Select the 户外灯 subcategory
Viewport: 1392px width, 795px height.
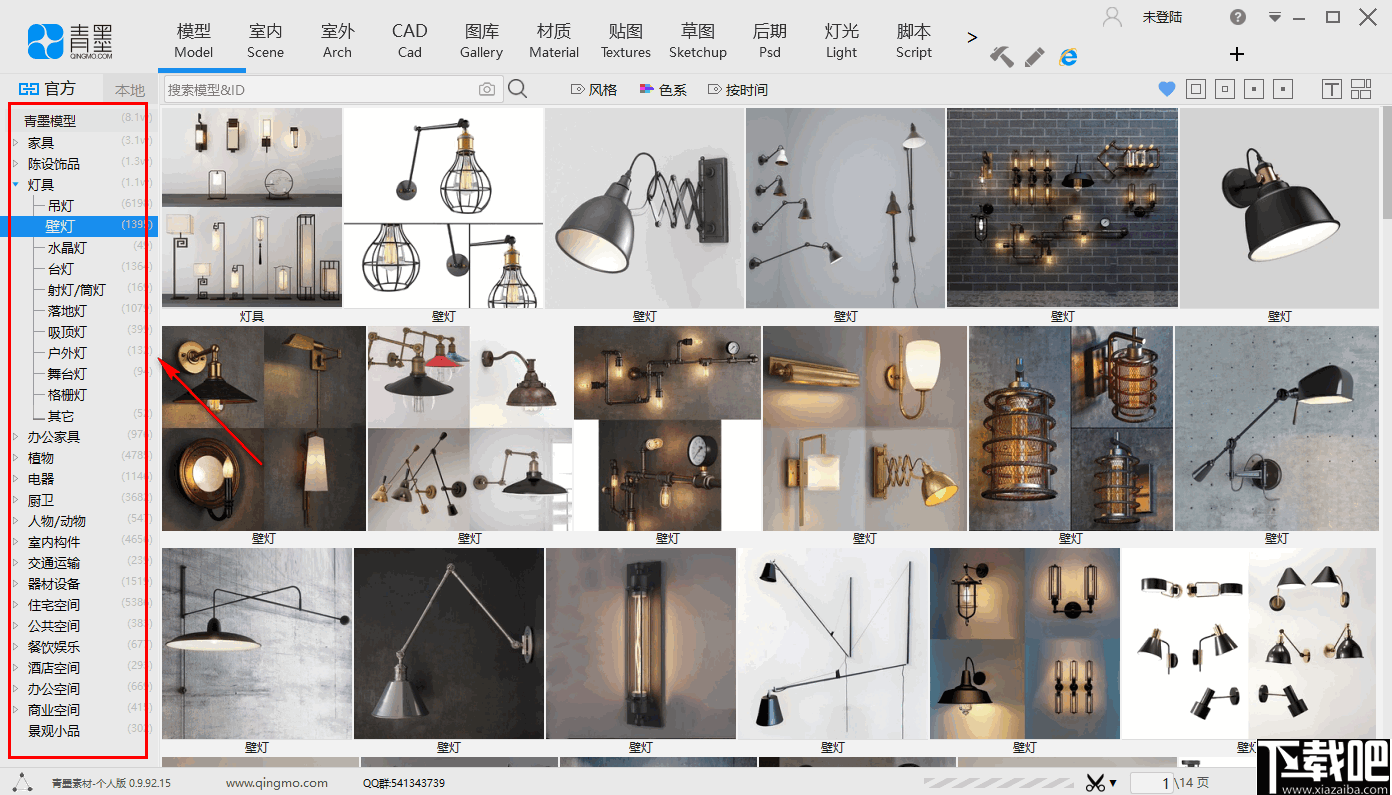click(x=67, y=353)
